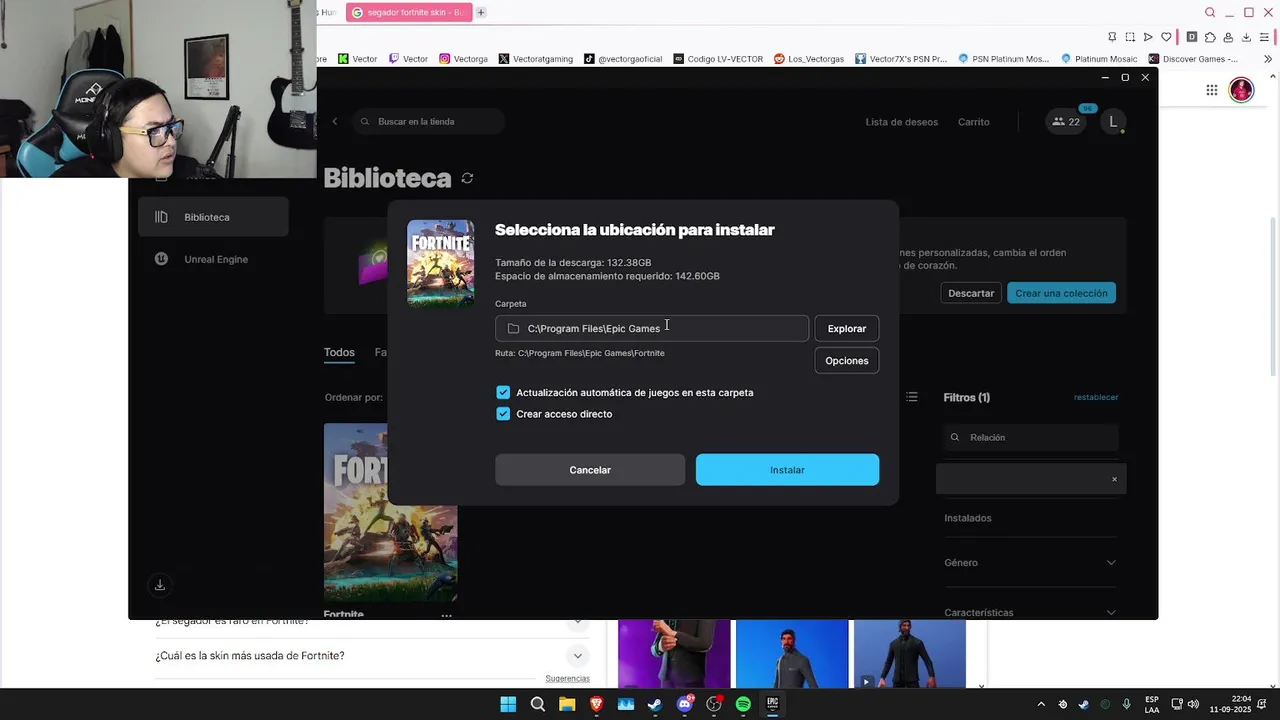Viewport: 1280px width, 720px height.
Task: Open Spotify from taskbar
Action: pos(743,704)
